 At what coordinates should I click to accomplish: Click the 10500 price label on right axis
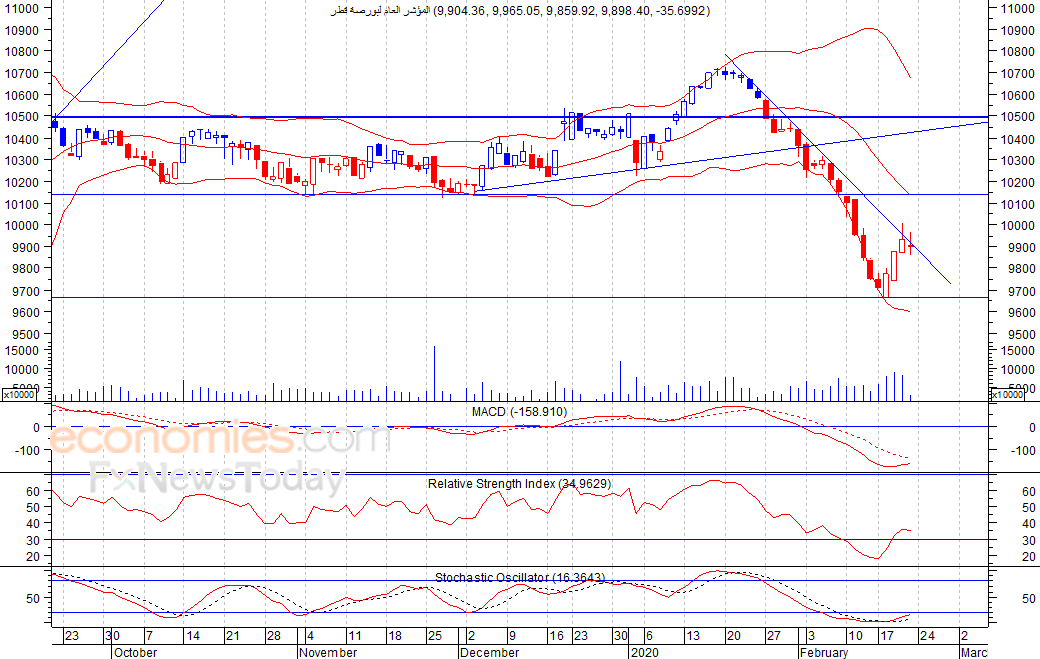1017,117
